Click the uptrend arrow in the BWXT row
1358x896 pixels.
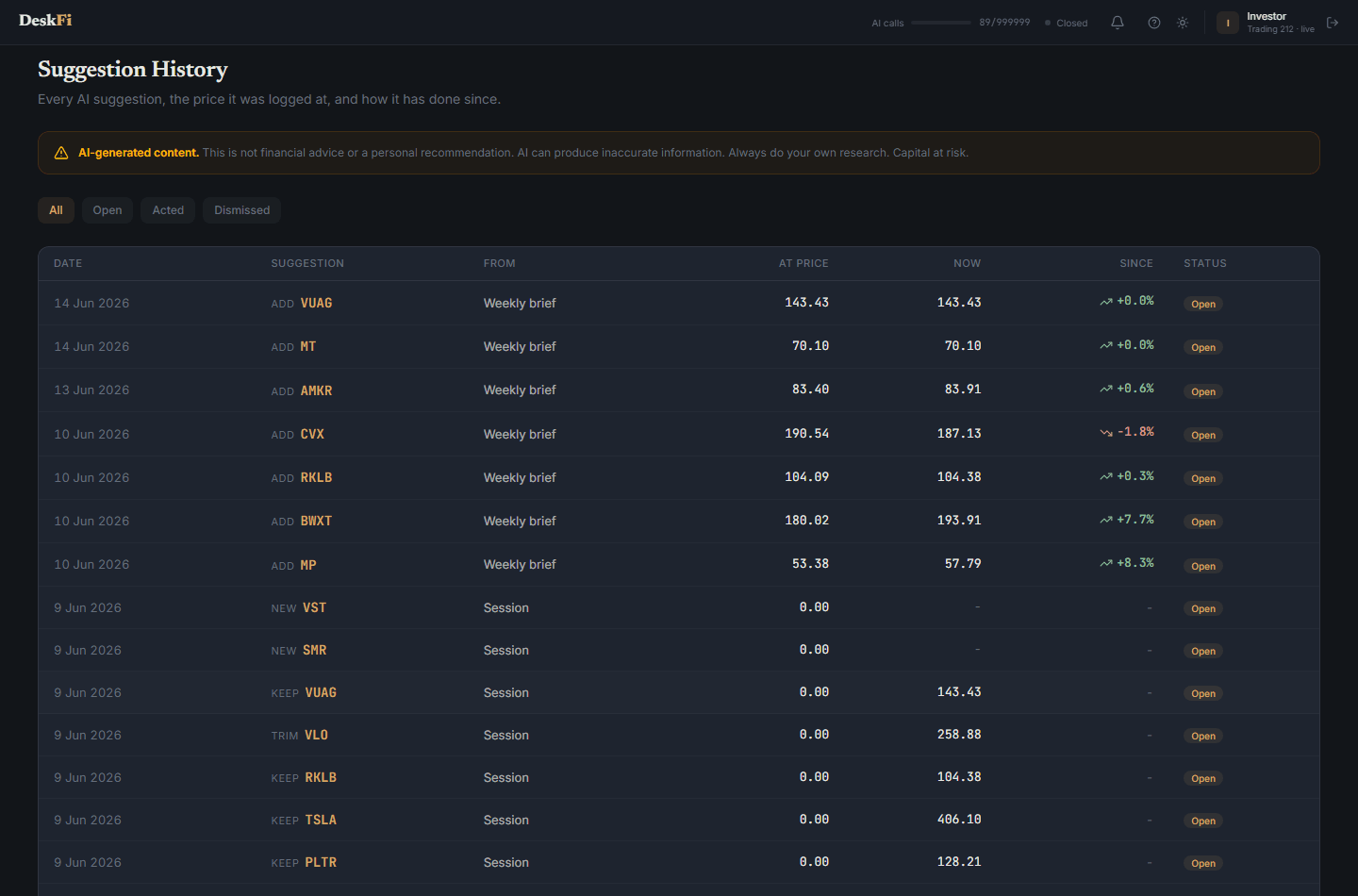[x=1106, y=520]
